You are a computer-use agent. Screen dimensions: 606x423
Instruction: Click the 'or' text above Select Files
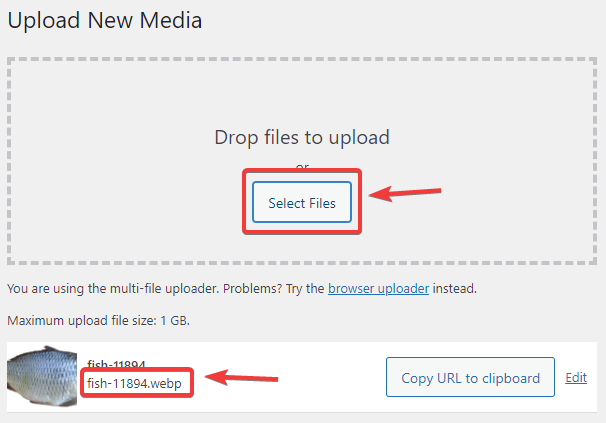[x=302, y=167]
